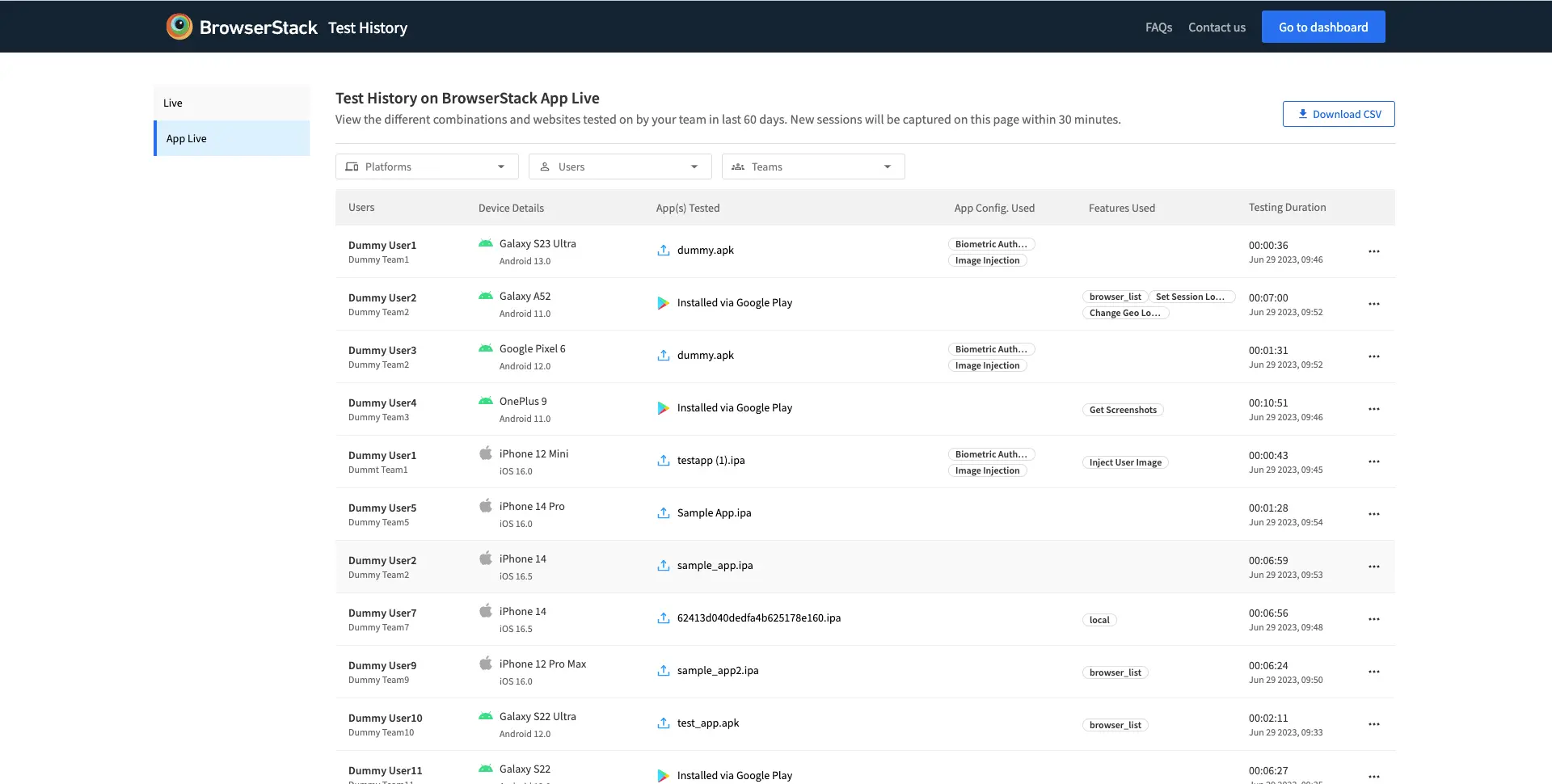Click the BrowserStack logo icon

point(179,27)
